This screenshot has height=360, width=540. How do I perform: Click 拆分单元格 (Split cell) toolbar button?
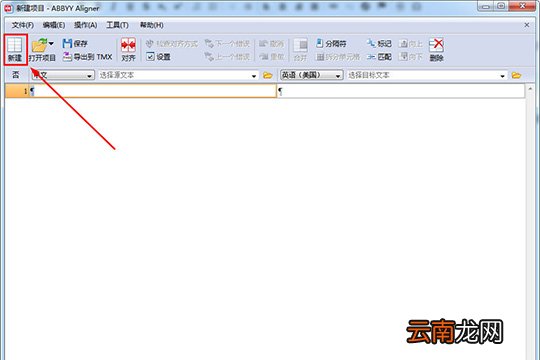point(338,57)
